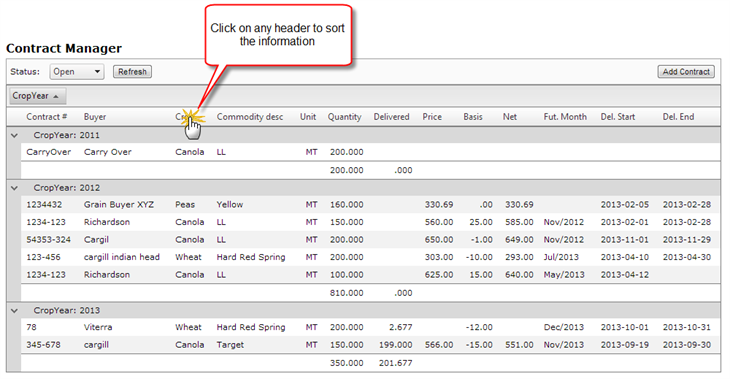Click the Peas crop cell
Image resolution: width=730 pixels, height=379 pixels.
[x=185, y=205]
